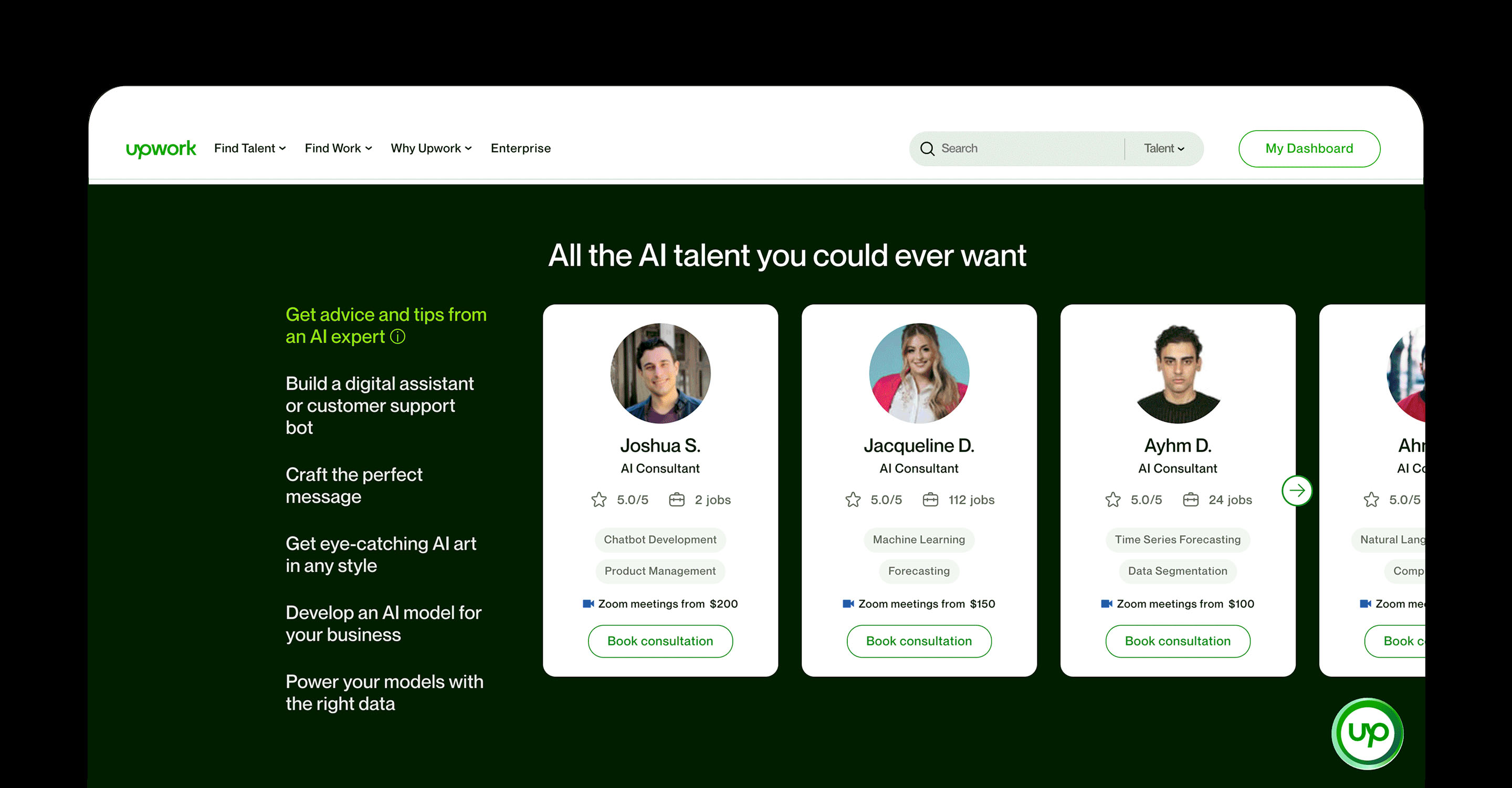Click the briefcase jobs icon on Ayhm D. card
Viewport: 1512px width, 788px height.
pyautogui.click(x=1192, y=499)
